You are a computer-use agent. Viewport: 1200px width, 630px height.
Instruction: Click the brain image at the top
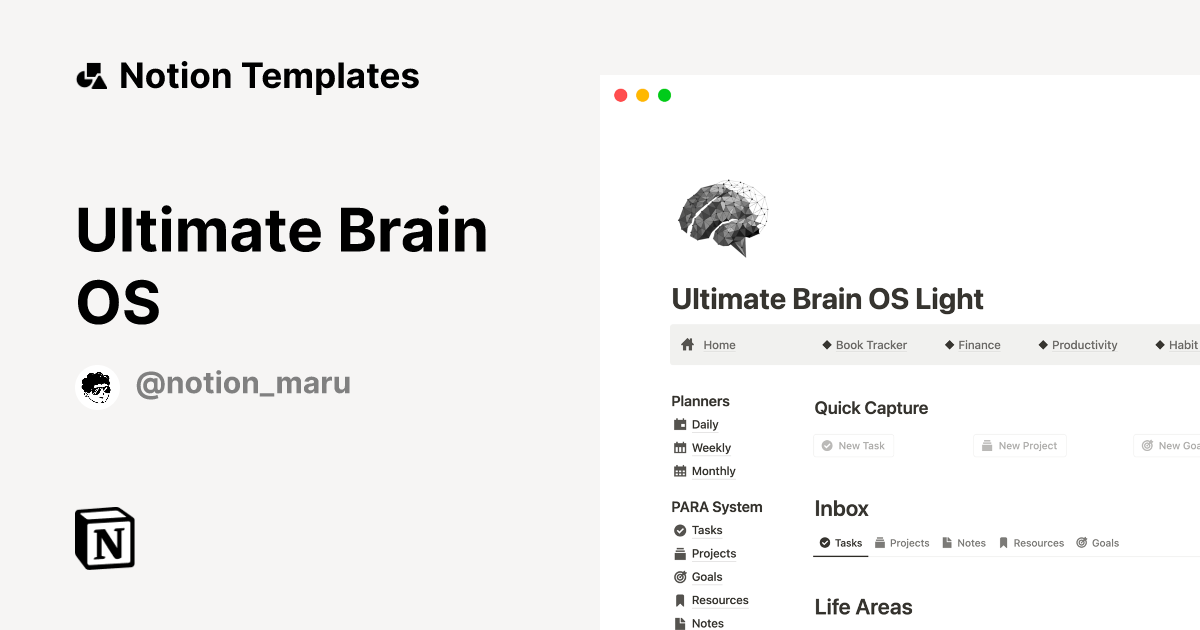(722, 216)
